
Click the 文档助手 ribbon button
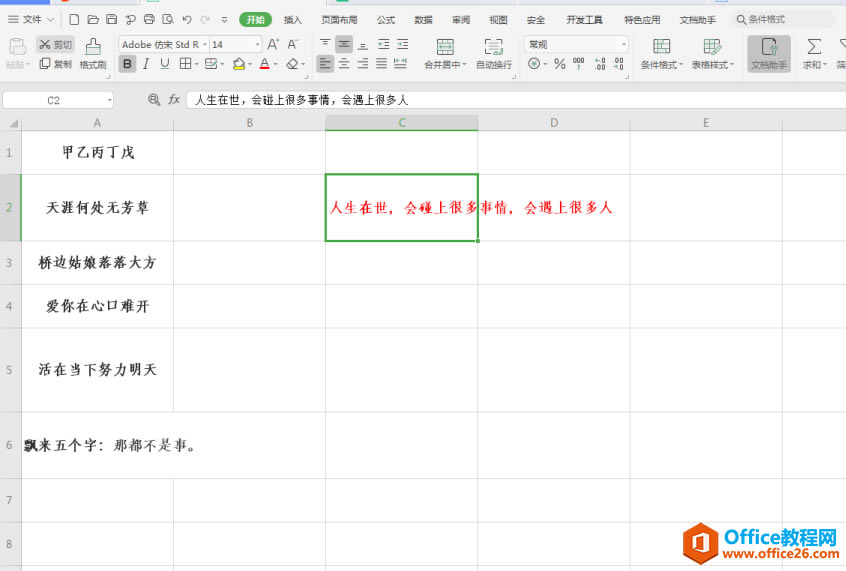click(x=769, y=53)
